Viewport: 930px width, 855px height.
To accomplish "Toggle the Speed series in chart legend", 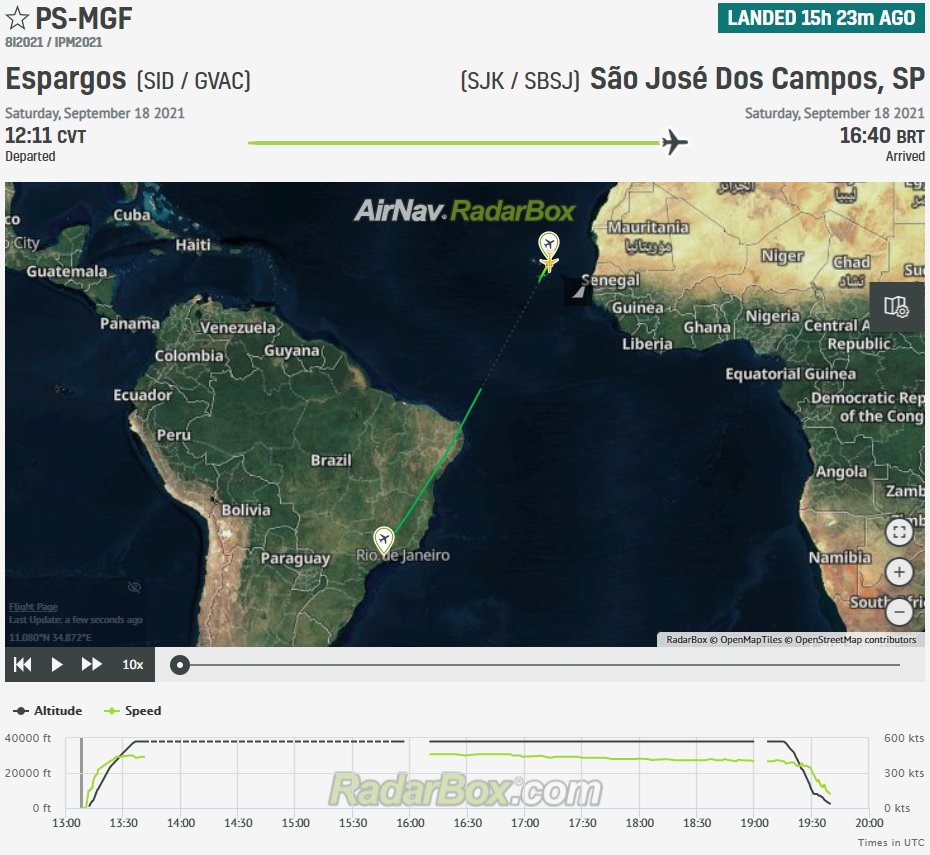I will tap(132, 711).
